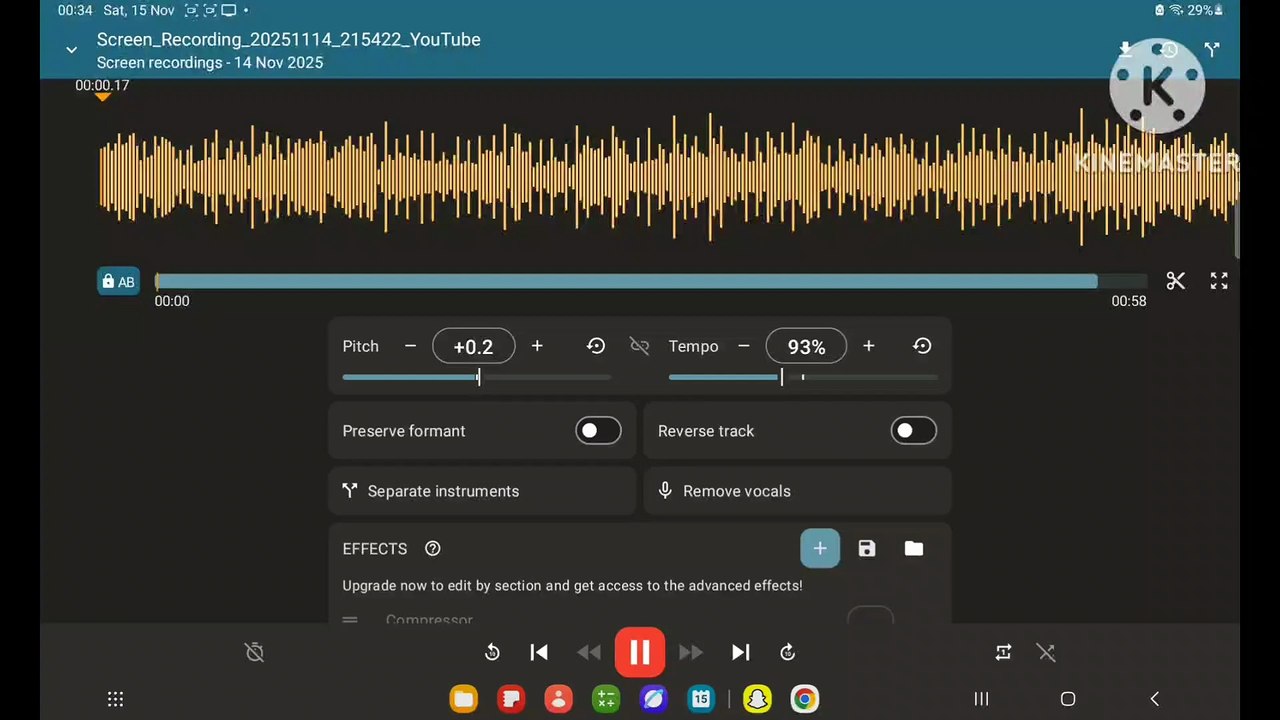Decrease tempo with the minus button
The height and width of the screenshot is (720, 1280).
pos(744,346)
